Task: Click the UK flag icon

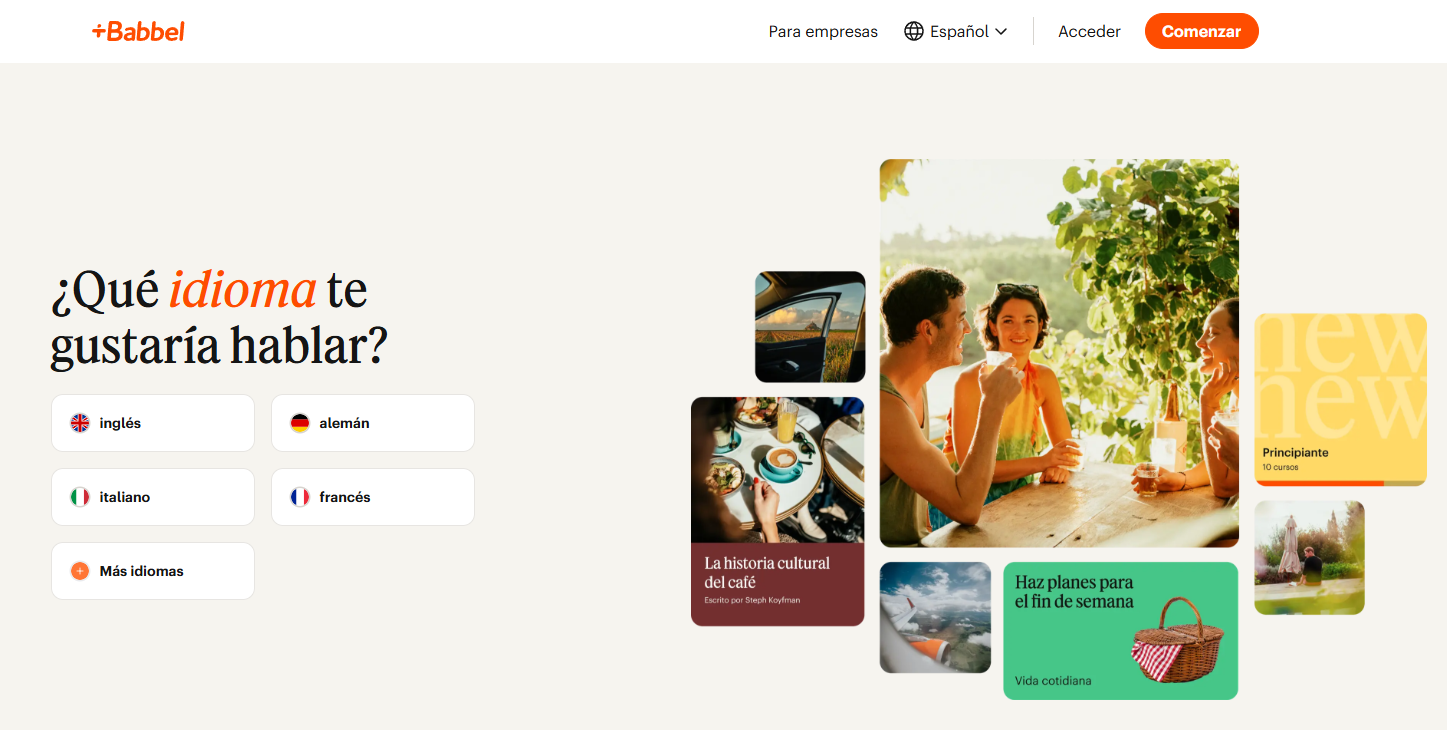Action: click(80, 423)
